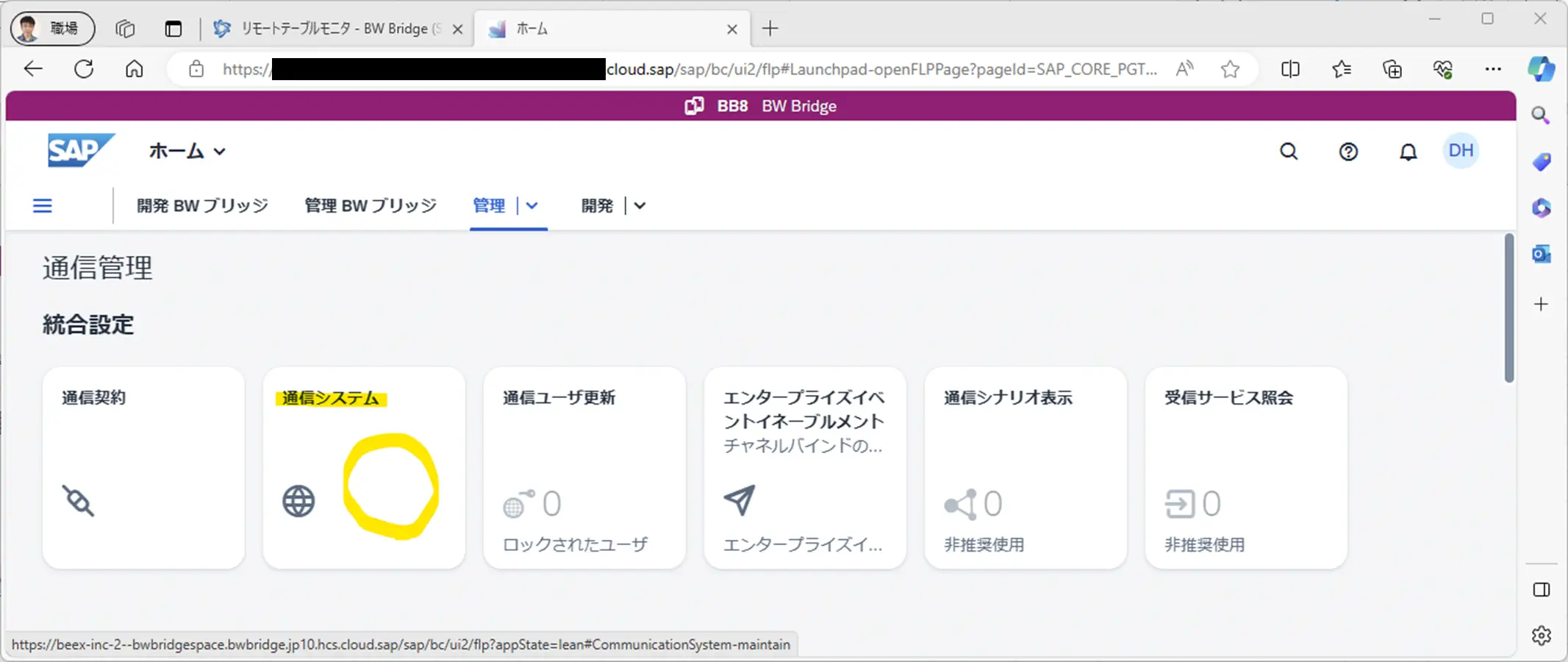Click the BB8 BW Bridge banner icon
This screenshot has width=1568, height=662.
point(694,106)
